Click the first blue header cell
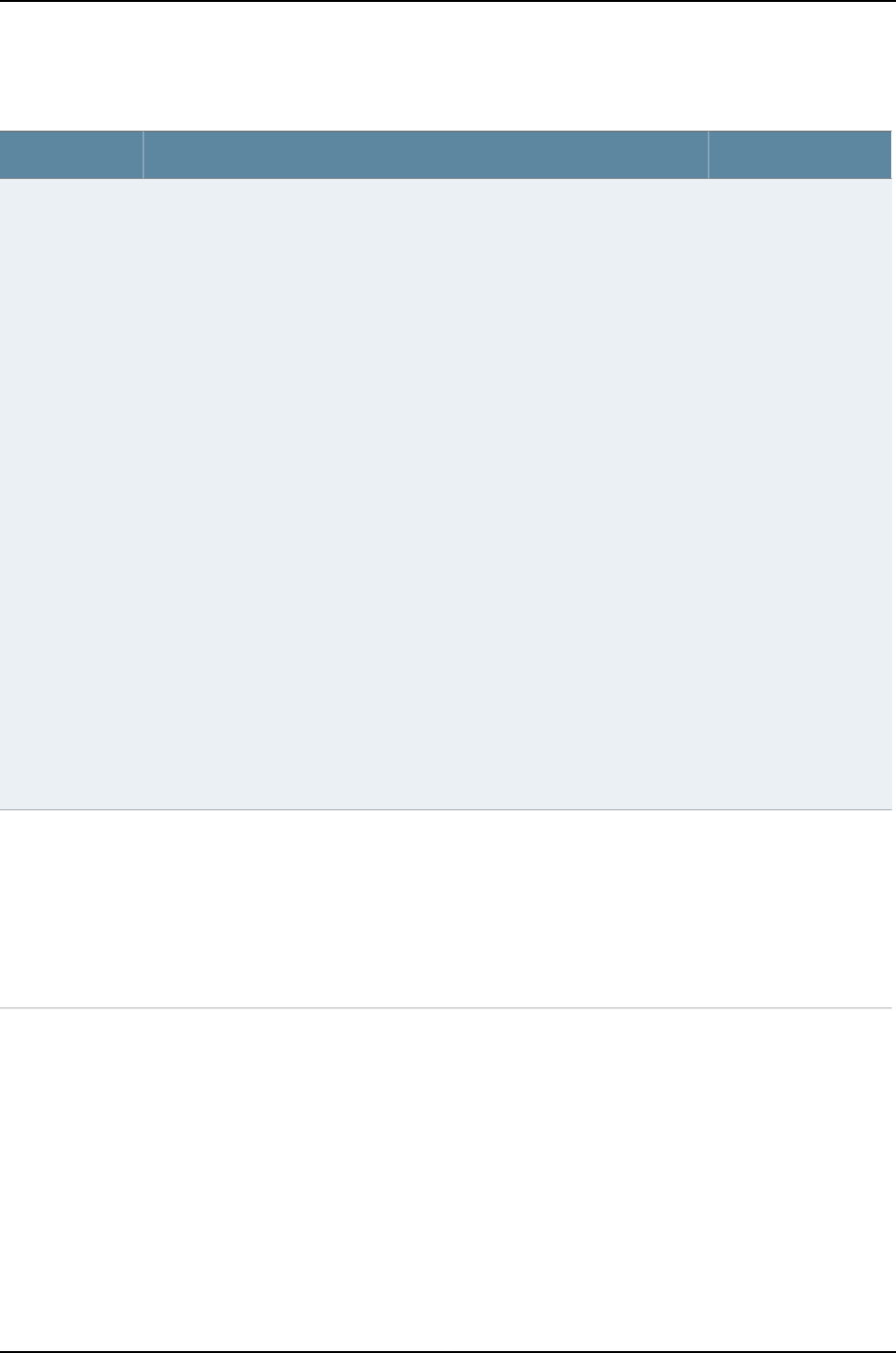 coord(71,155)
